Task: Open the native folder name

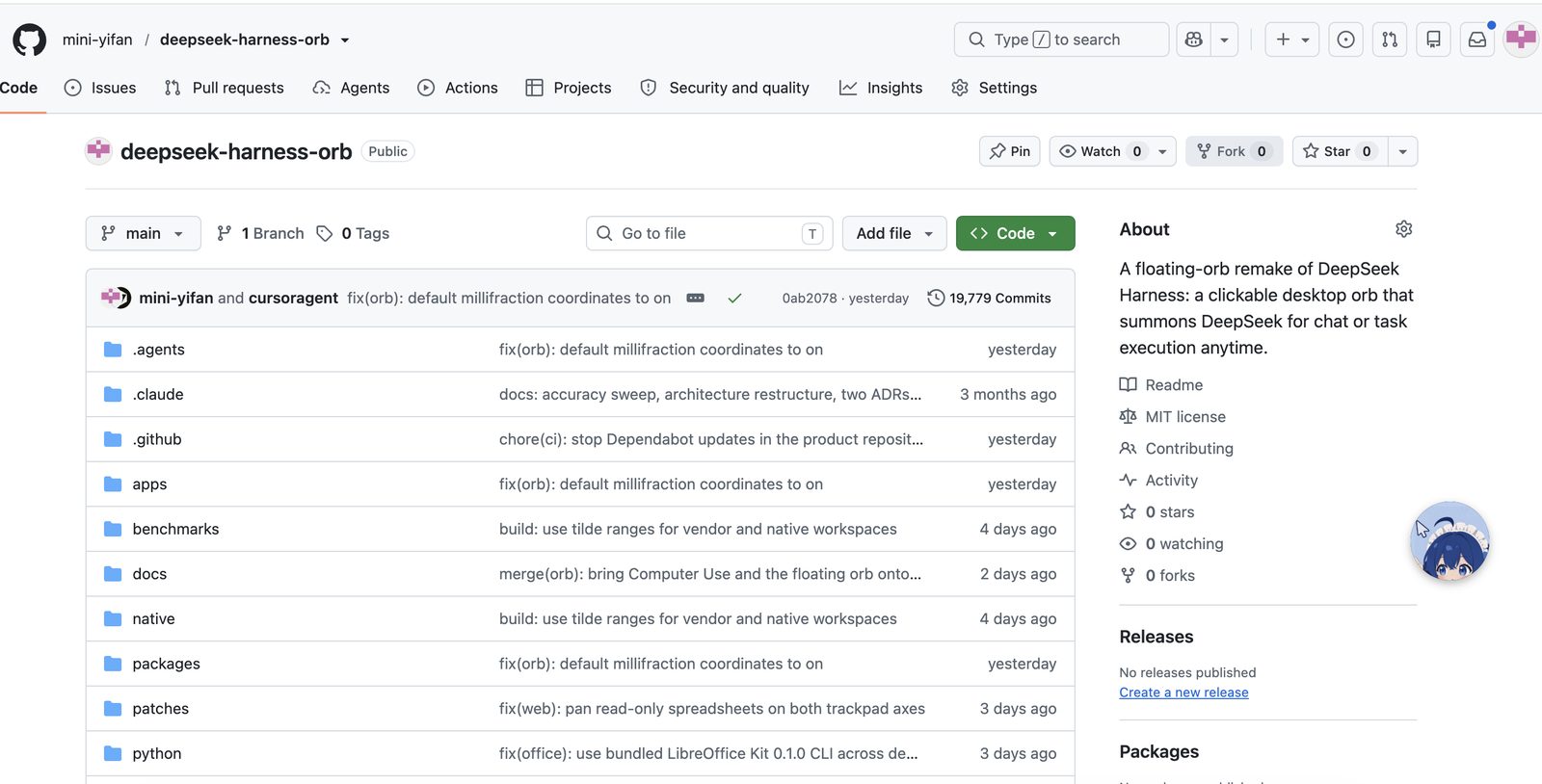Action: click(153, 619)
